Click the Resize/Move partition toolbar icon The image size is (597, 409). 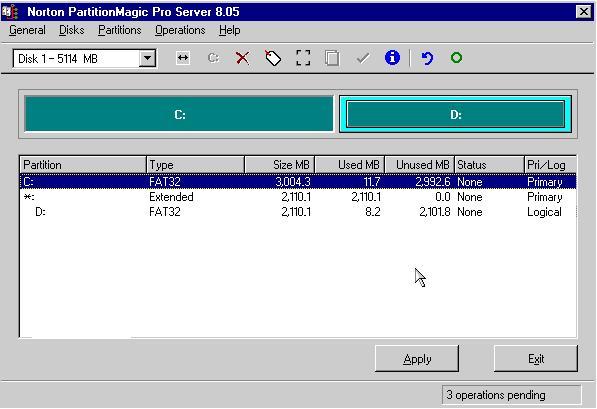(183, 58)
